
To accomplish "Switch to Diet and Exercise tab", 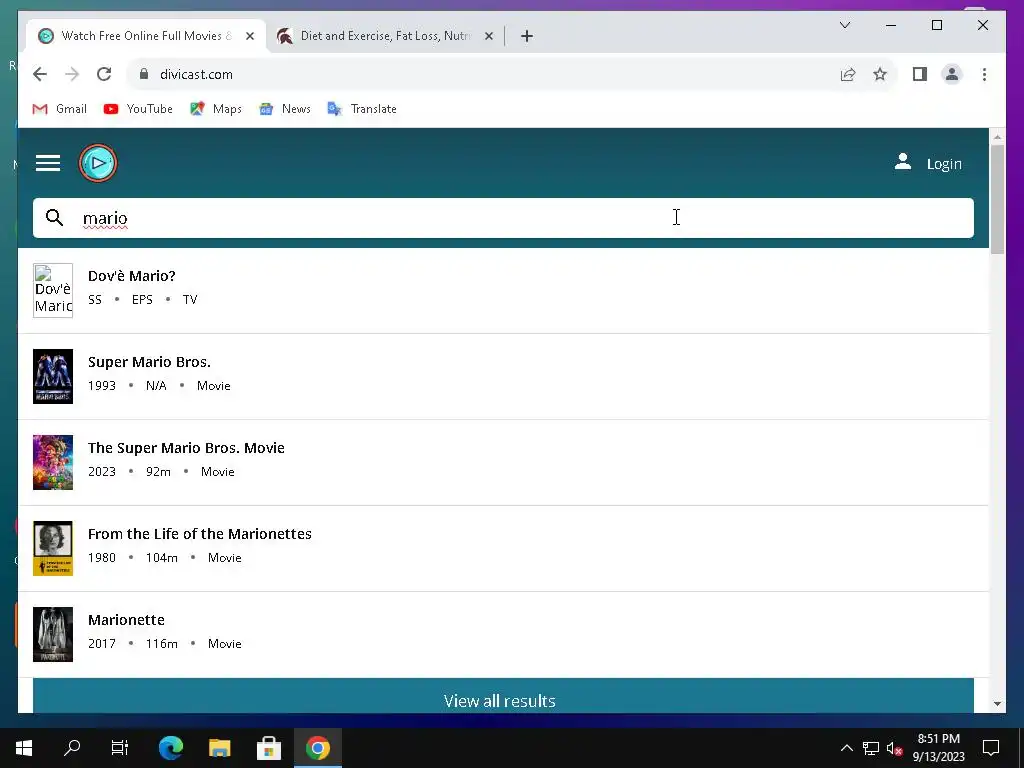I will 385,36.
